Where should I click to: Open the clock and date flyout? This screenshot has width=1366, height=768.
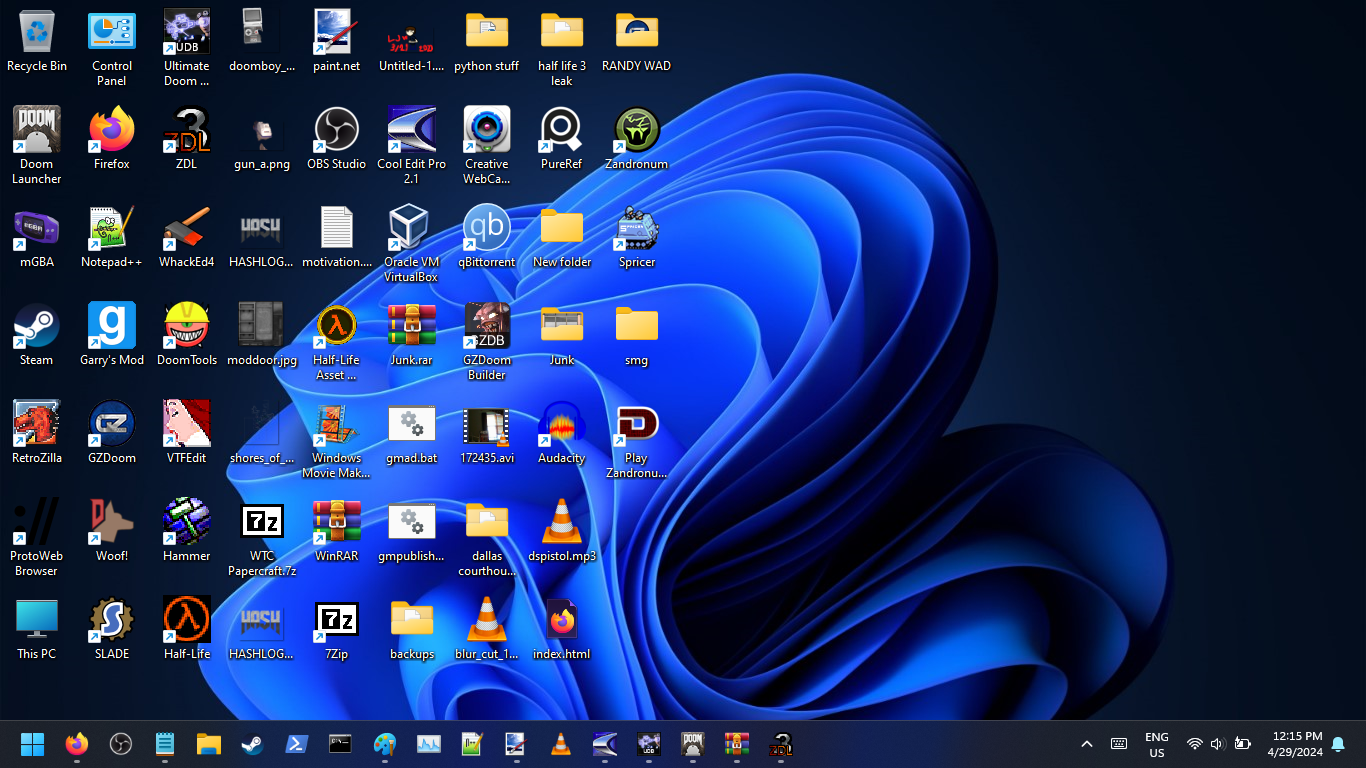[x=1295, y=744]
